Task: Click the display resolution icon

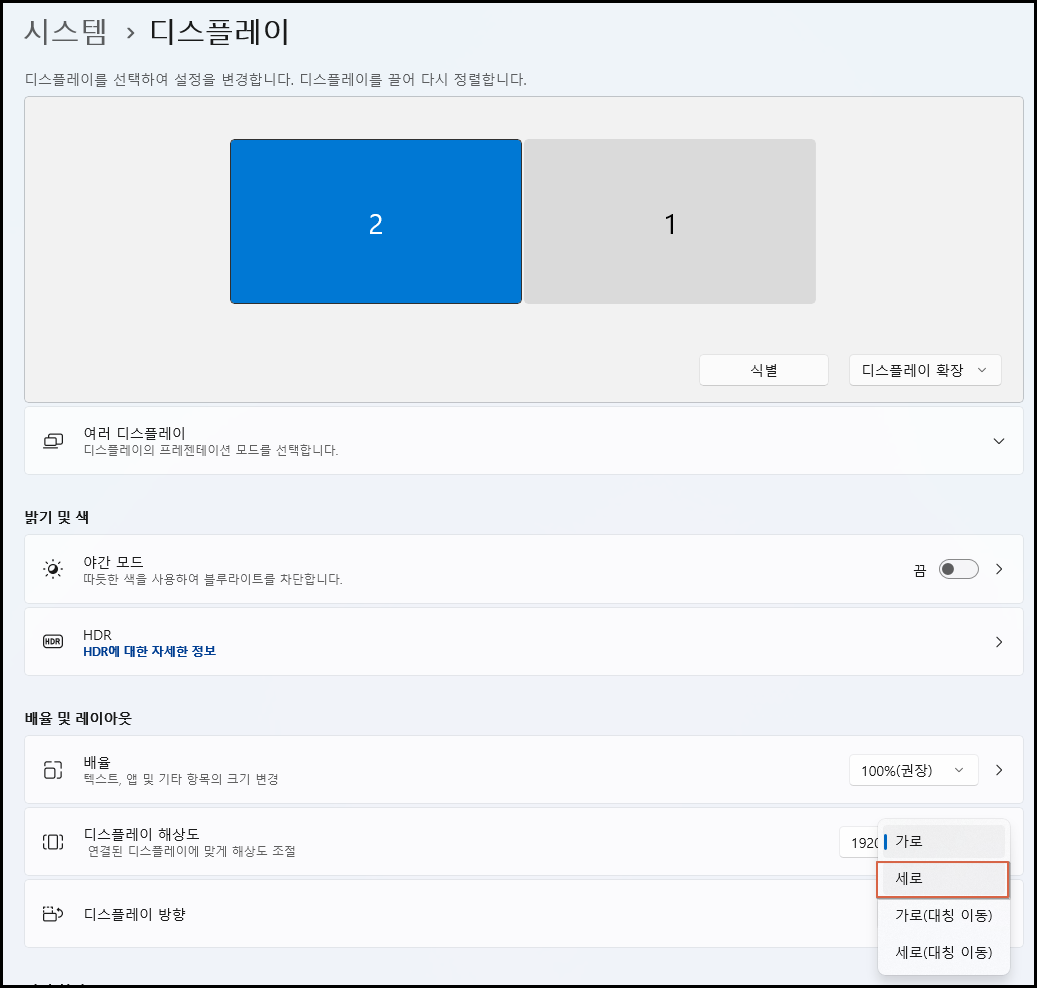Action: [x=53, y=842]
